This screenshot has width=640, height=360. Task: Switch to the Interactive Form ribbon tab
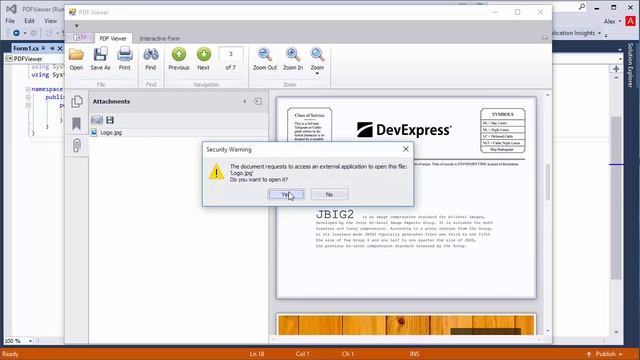point(160,38)
